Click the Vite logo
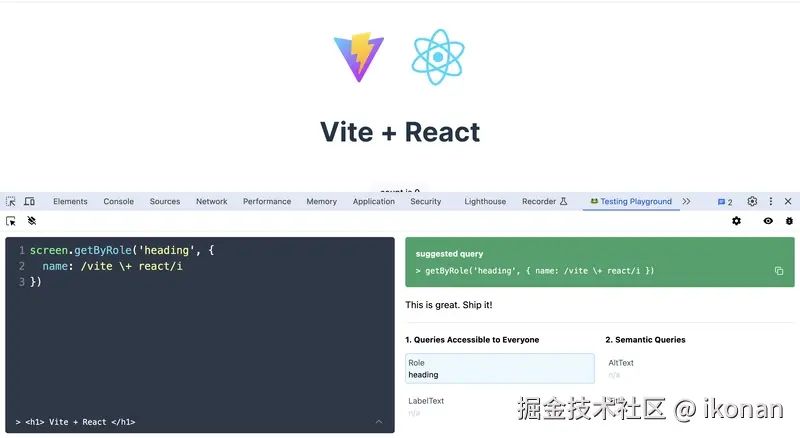Viewport: 800px width, 438px height. click(359, 57)
